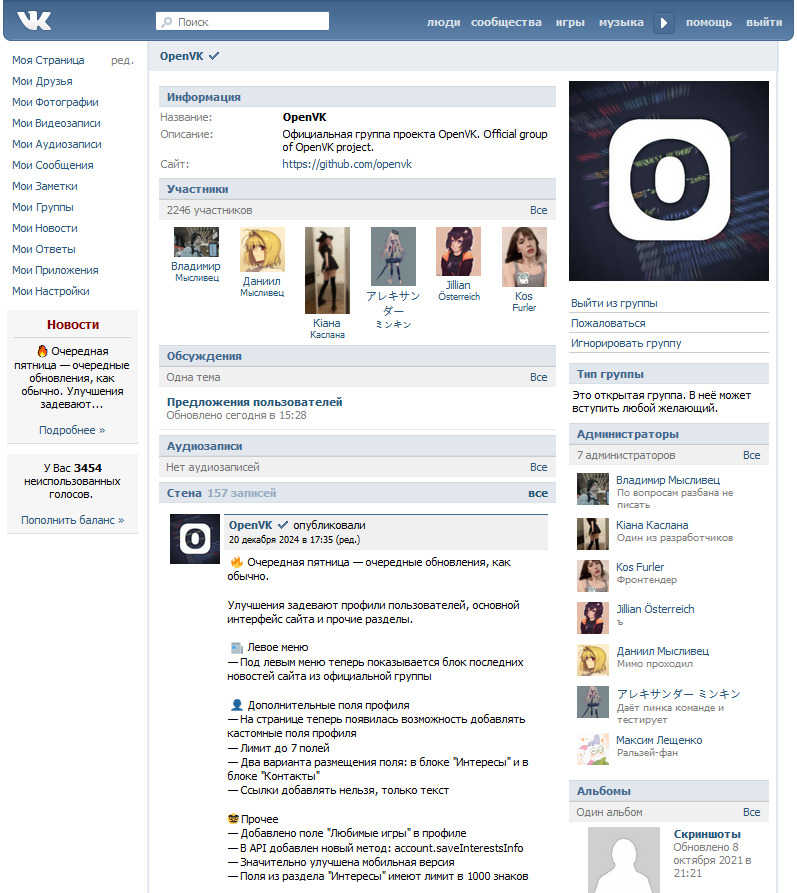797x893 pixels.
Task: Go to Моя Страница
Action: click(48, 60)
